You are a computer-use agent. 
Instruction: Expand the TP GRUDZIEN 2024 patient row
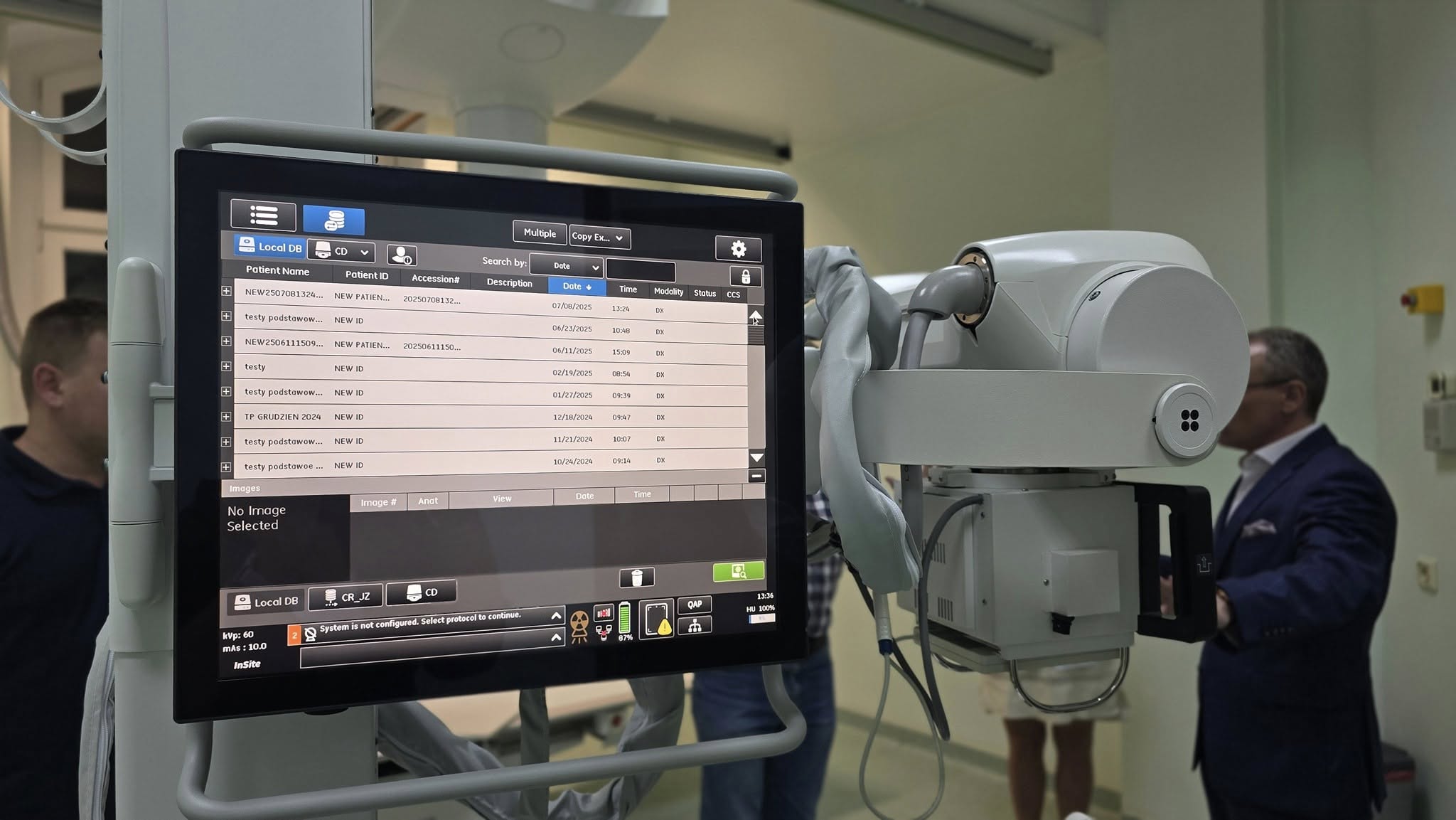click(x=226, y=417)
